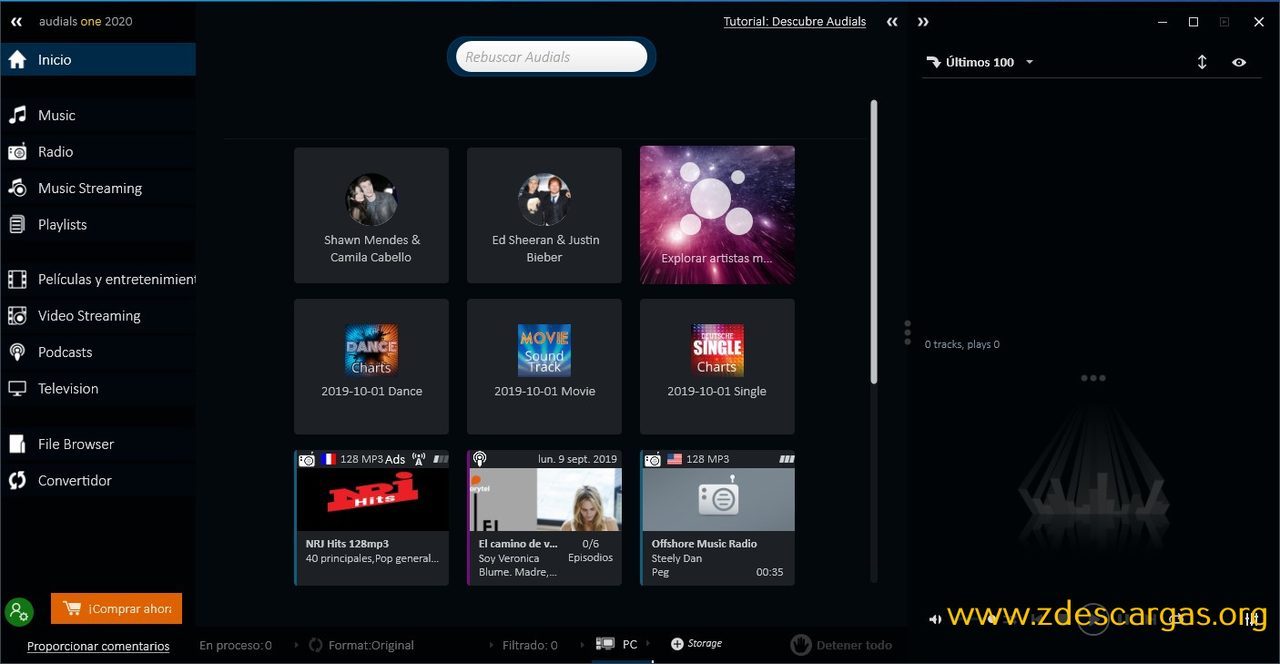Open Ed Sheeran & Justin Bieber tile
This screenshot has height=664, width=1280.
[544, 215]
